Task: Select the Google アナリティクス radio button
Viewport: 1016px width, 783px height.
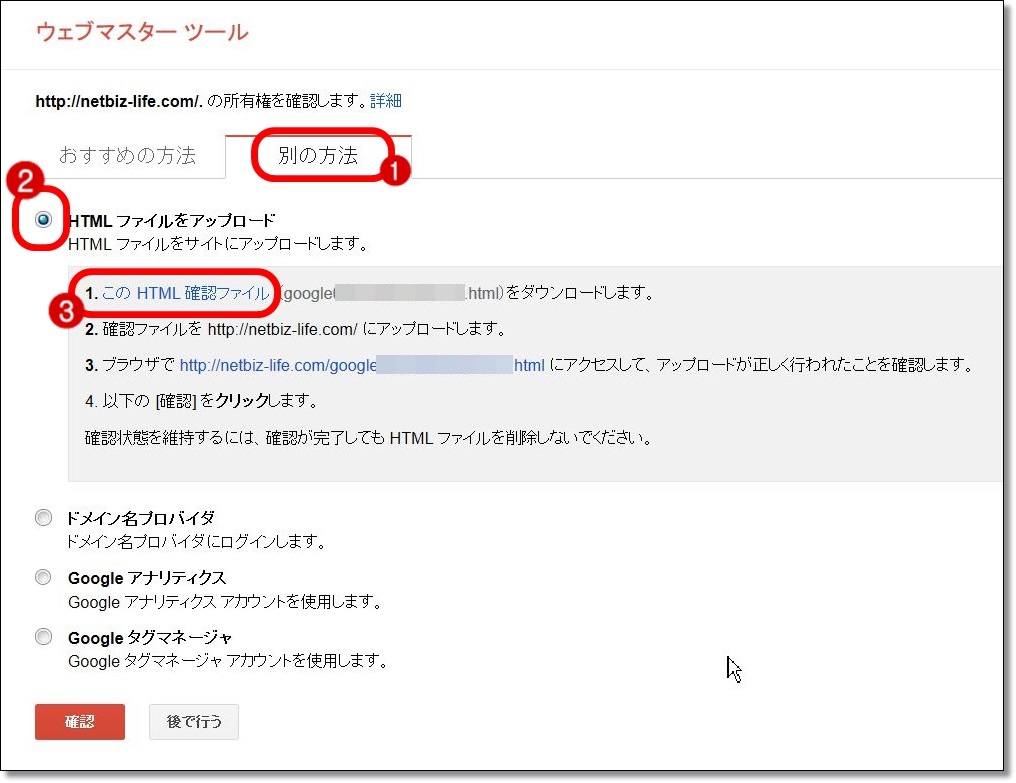Action: click(43, 577)
